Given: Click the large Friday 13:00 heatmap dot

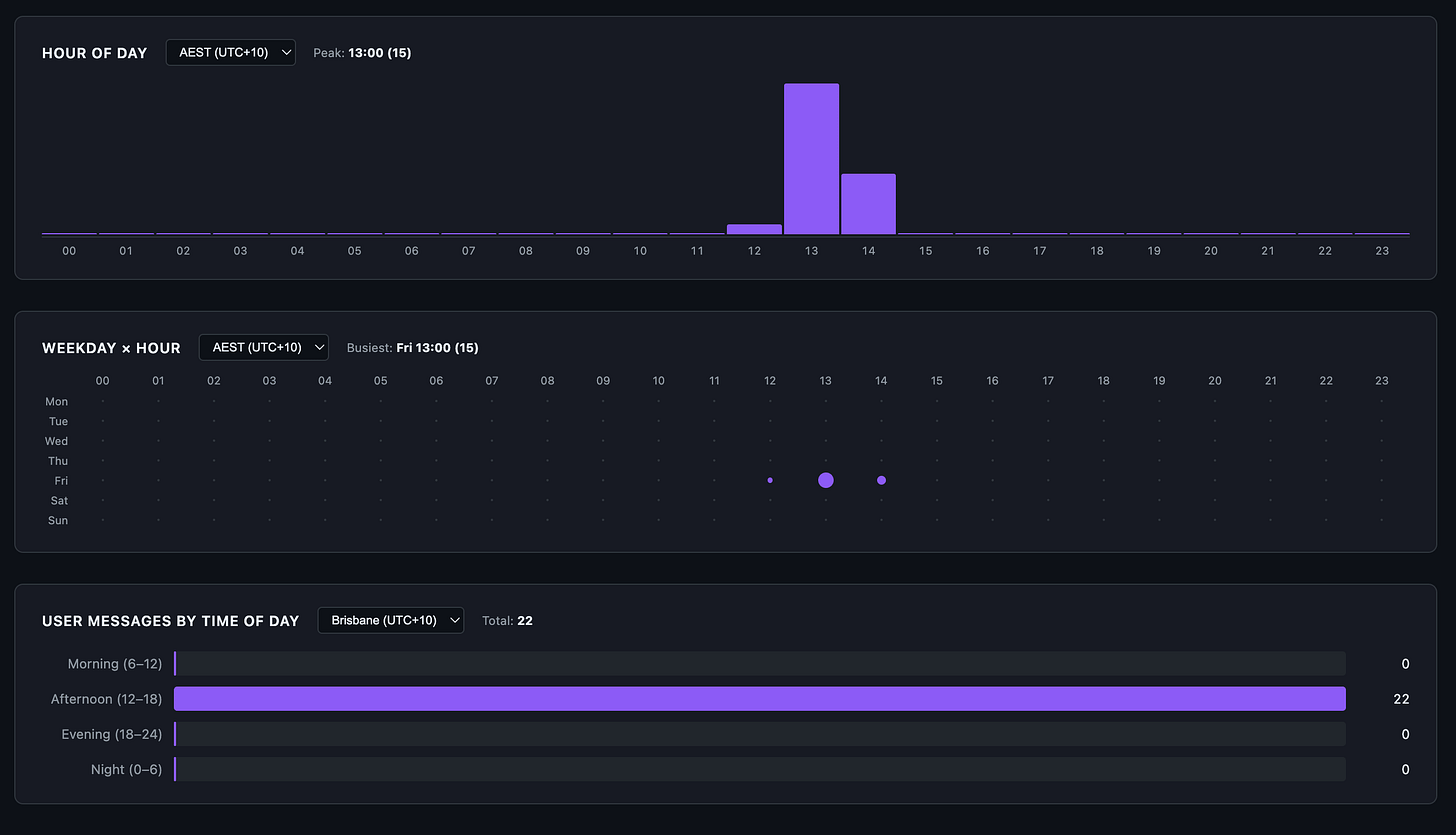Looking at the screenshot, I should (825, 480).
